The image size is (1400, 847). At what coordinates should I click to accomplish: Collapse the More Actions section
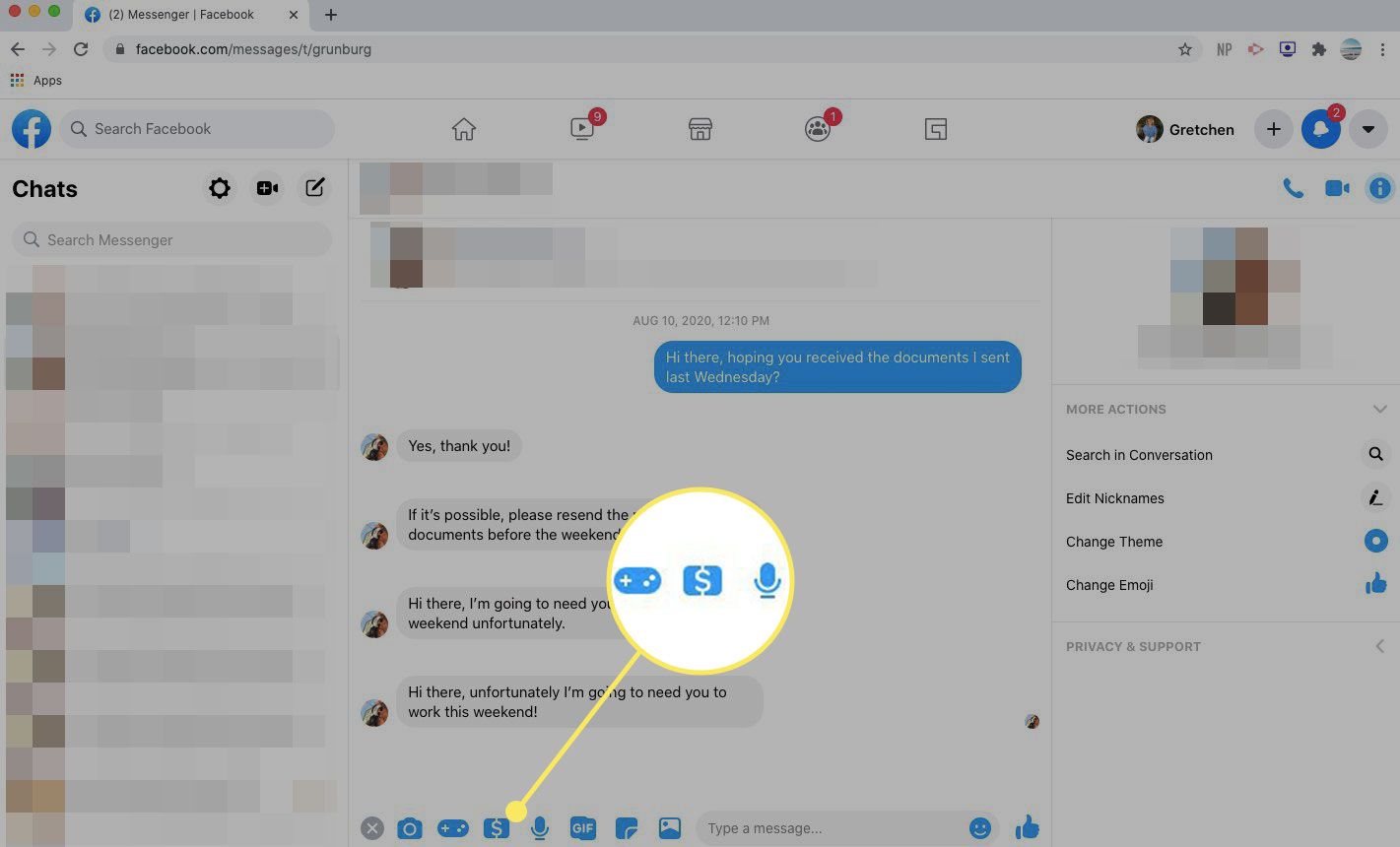tap(1379, 409)
